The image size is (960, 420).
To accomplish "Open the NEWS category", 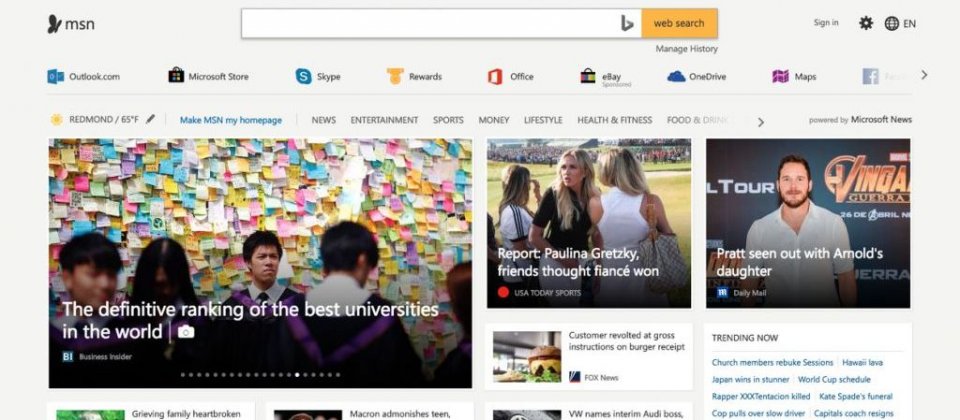I will click(323, 120).
